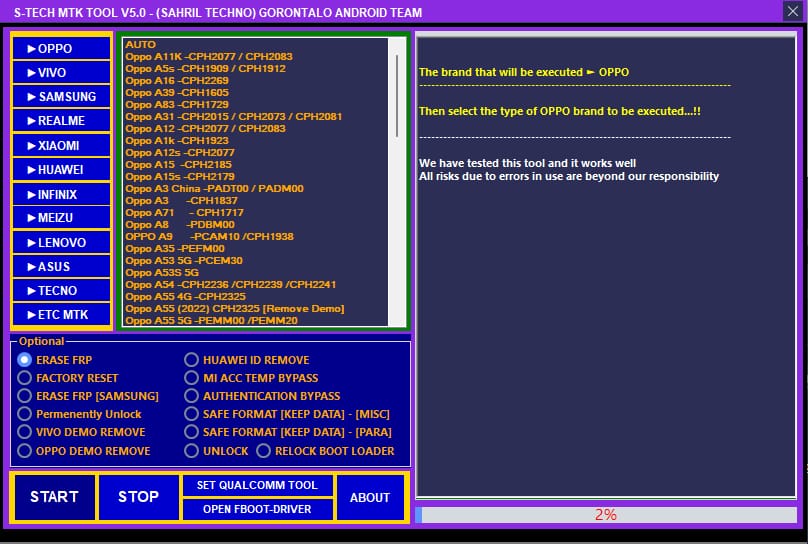Screen dimensions: 808x544
Task: Choose Oppo A3 China -PADT00 entry
Action: click(x=214, y=189)
